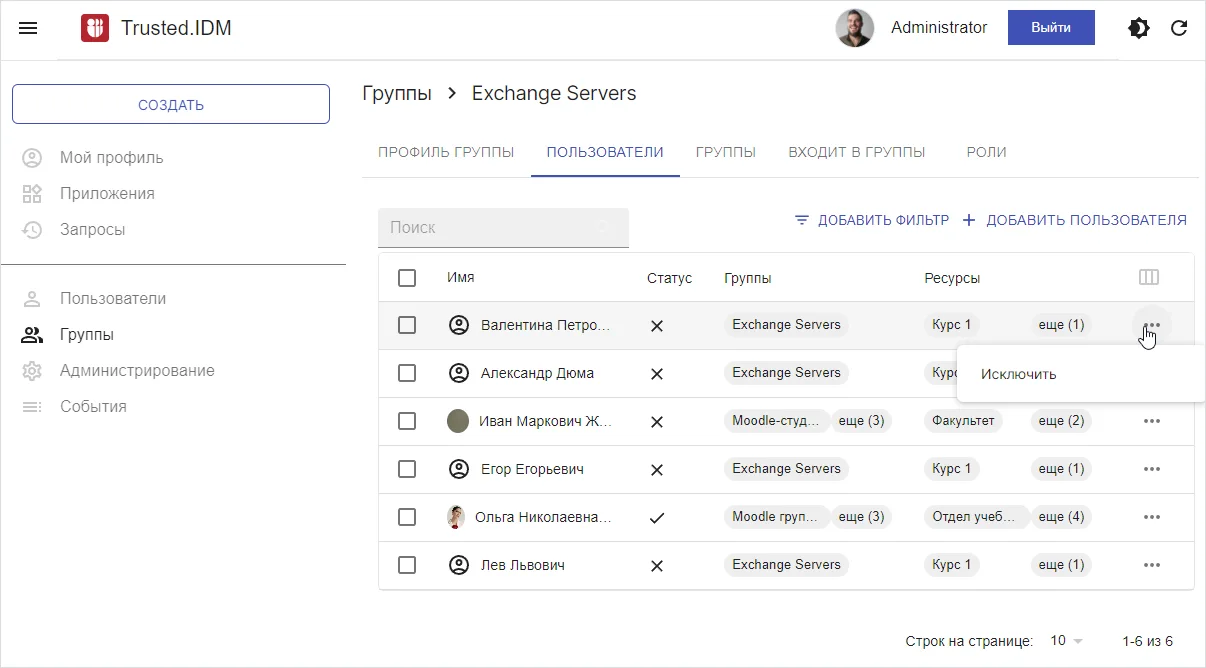Check the box for Ольга Николаевна
The image size is (1206, 668).
[x=407, y=517]
